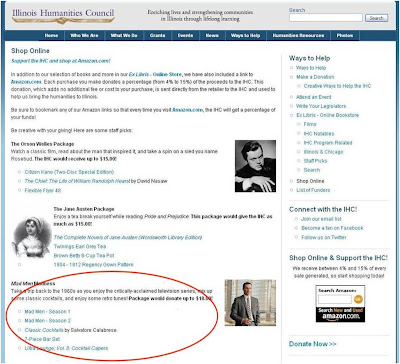Click Twinings Earl Grey Tea link
Image resolution: width=400 pixels, height=364 pixels.
click(x=80, y=246)
